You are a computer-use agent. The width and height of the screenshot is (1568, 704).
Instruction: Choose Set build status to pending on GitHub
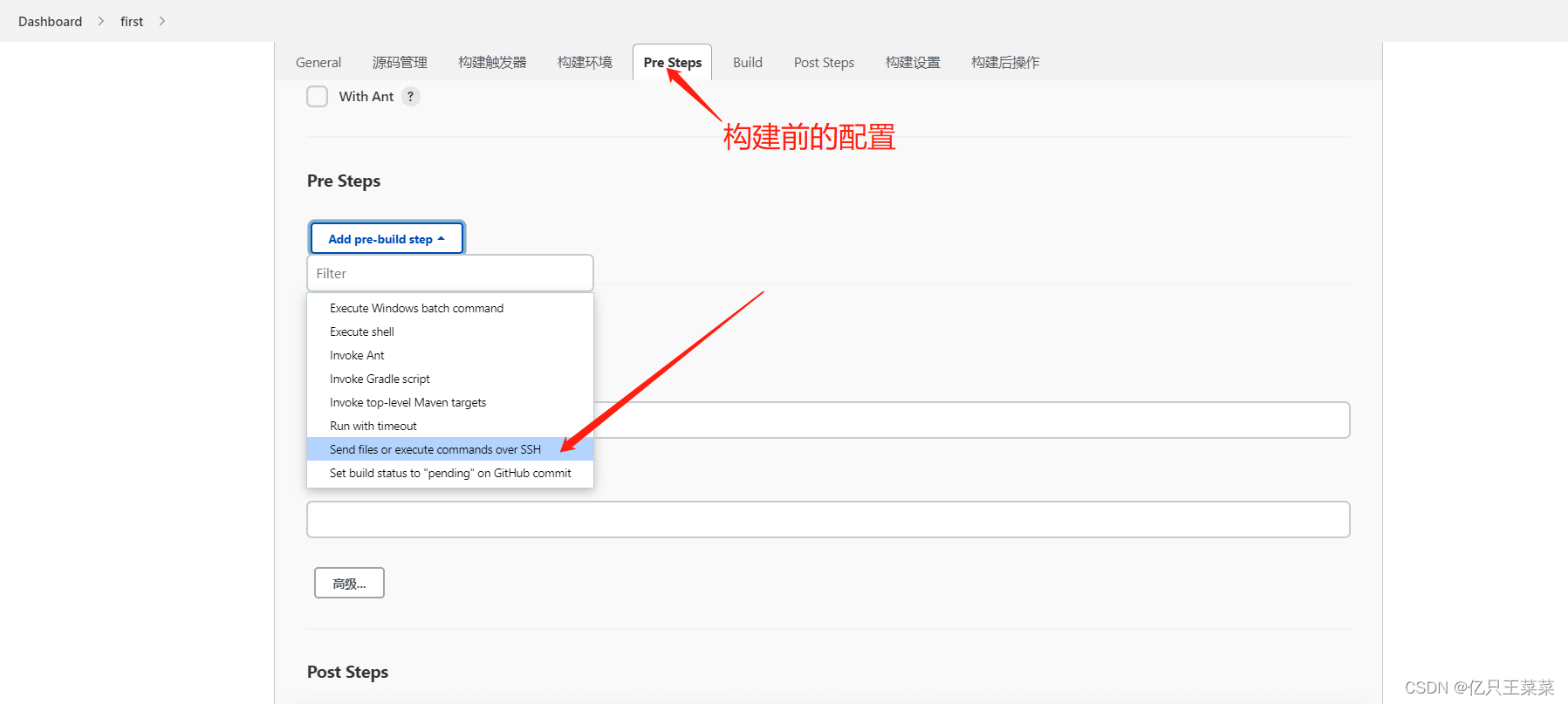[450, 473]
